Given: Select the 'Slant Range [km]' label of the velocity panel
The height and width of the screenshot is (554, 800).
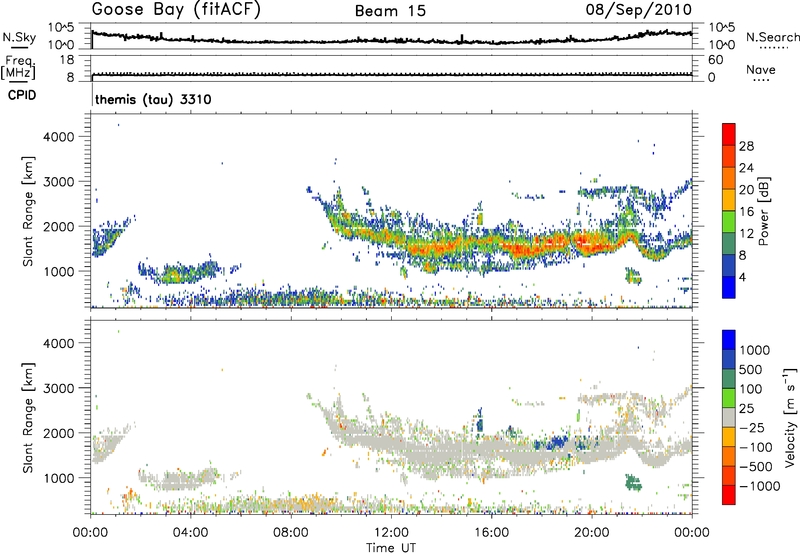Looking at the screenshot, I should 28,418.
